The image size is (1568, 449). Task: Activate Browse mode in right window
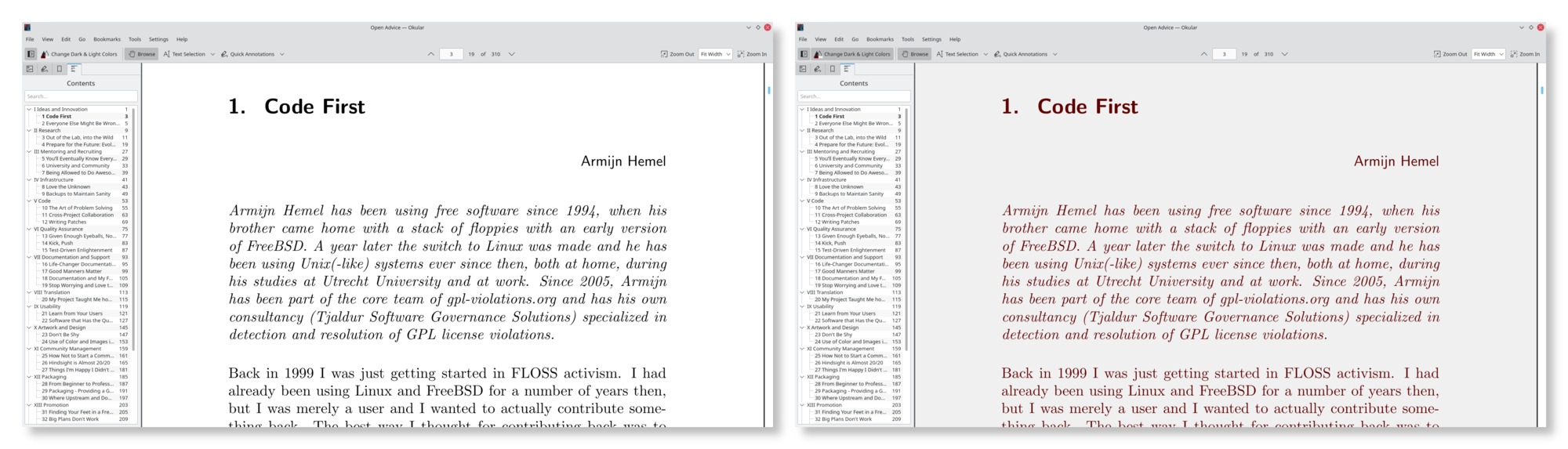[915, 54]
